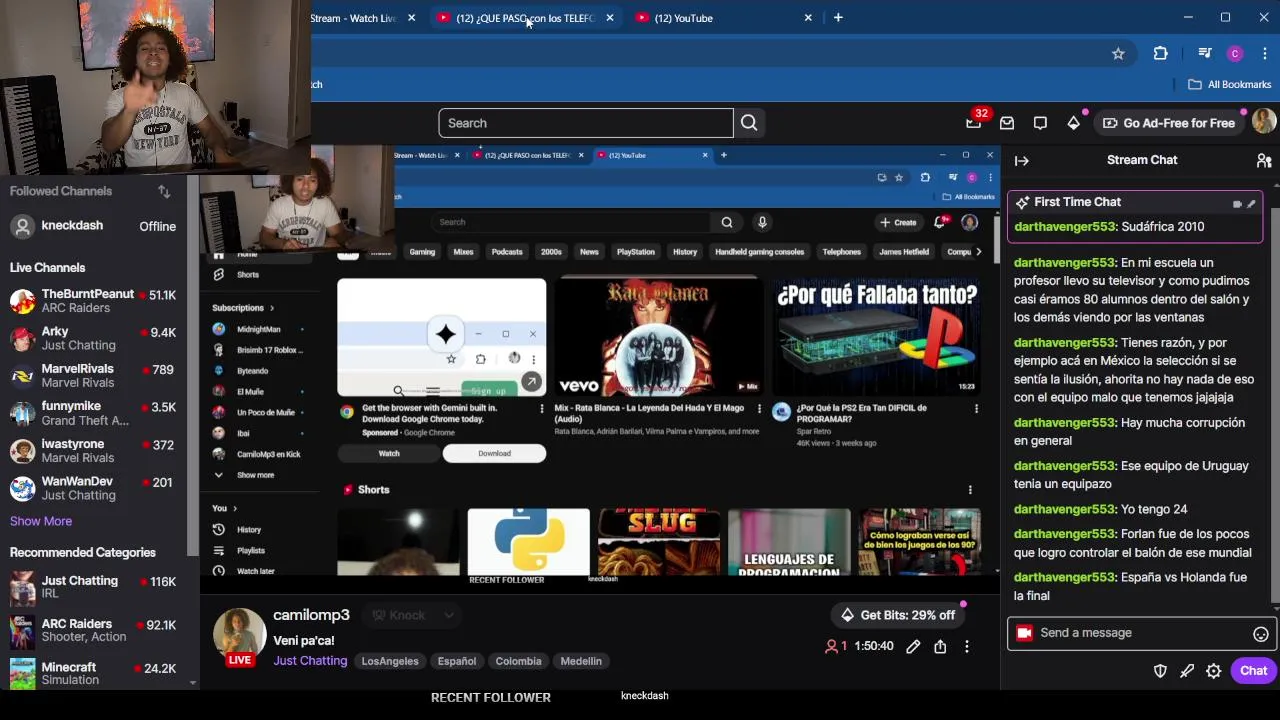Close the ¿QUE PASO con los TELEFO tab
Screen dimensions: 1280x720
click(x=610, y=18)
